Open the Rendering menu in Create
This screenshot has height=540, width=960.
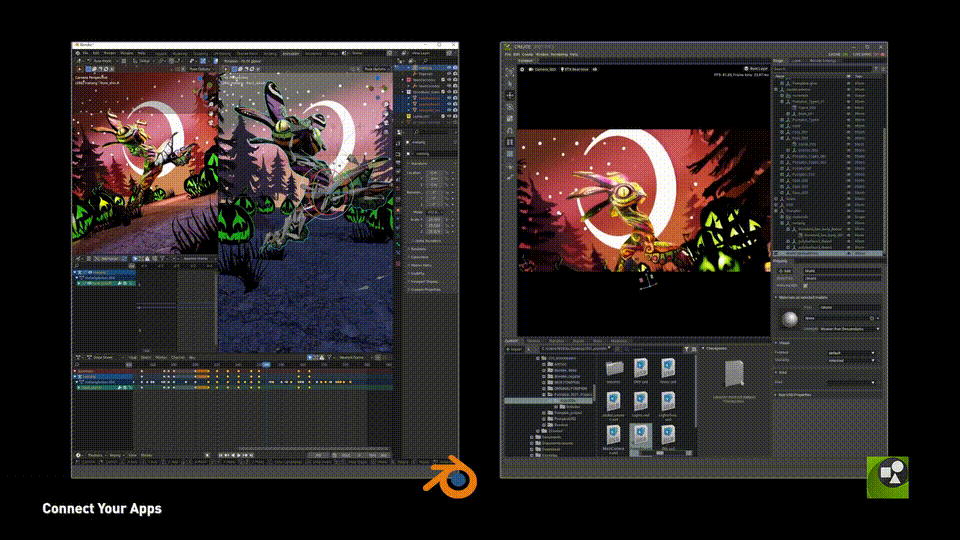pyautogui.click(x=558, y=54)
